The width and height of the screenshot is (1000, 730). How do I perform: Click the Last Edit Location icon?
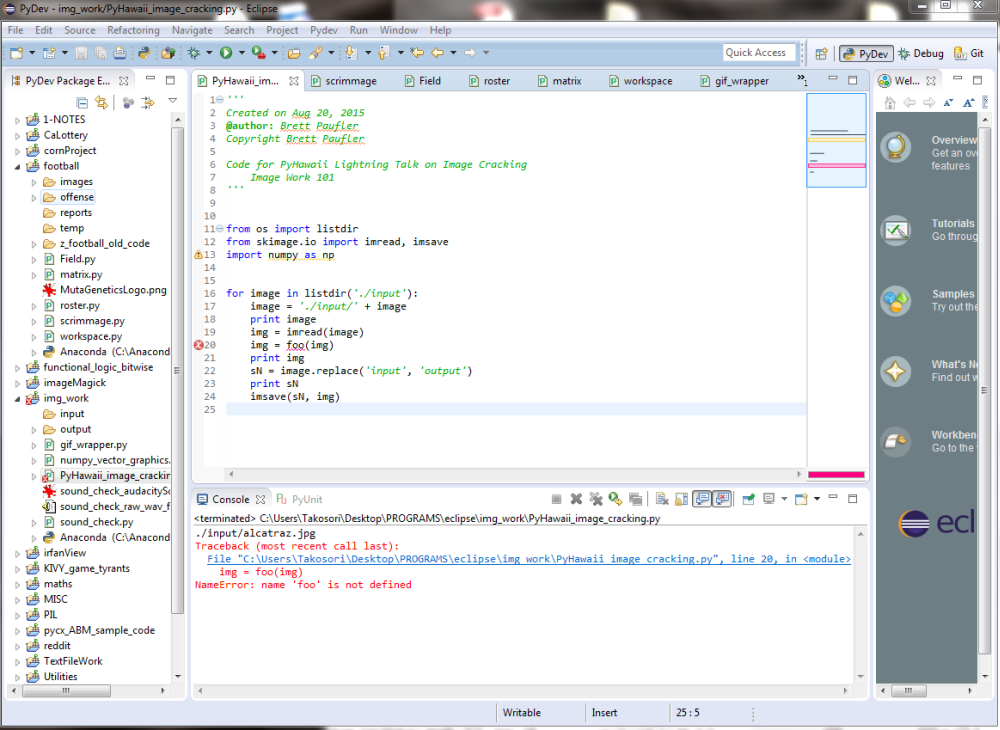coord(417,53)
